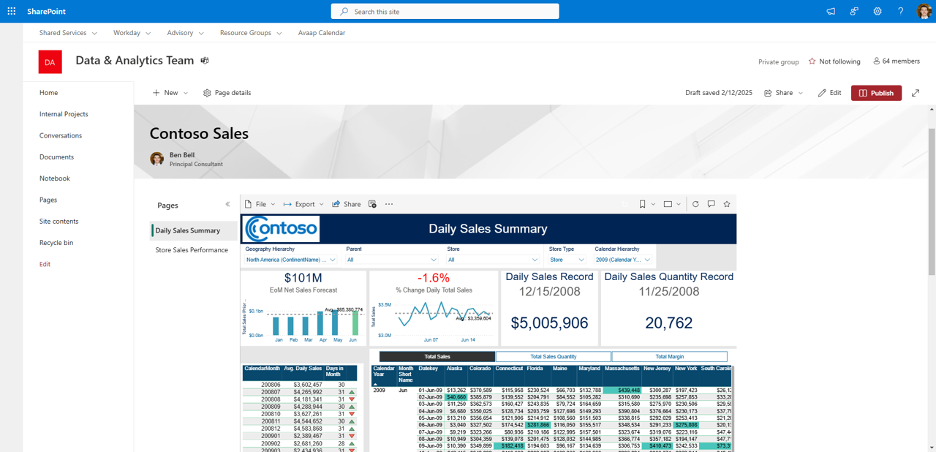Go to Avaap Calendar link
936x452 pixels.
click(x=321, y=33)
